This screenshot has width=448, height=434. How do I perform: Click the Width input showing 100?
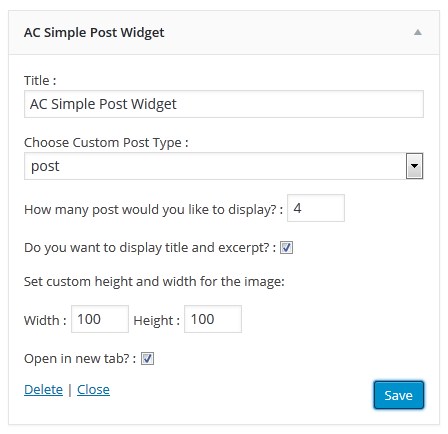pyautogui.click(x=100, y=319)
